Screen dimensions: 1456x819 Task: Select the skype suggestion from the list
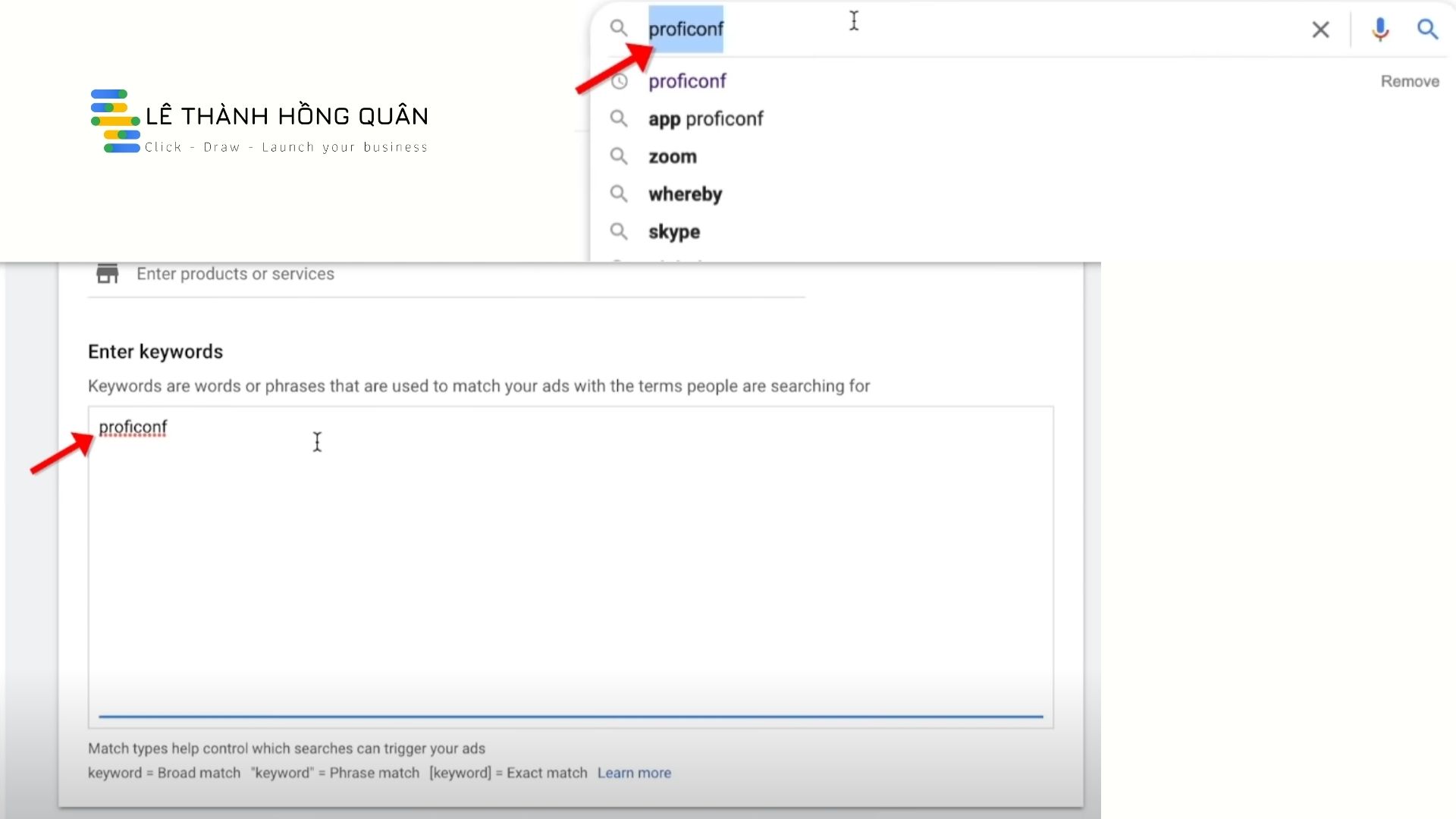point(673,231)
